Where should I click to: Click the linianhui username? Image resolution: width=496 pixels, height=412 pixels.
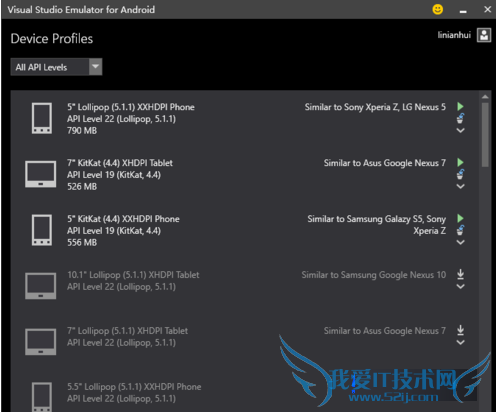pos(454,35)
